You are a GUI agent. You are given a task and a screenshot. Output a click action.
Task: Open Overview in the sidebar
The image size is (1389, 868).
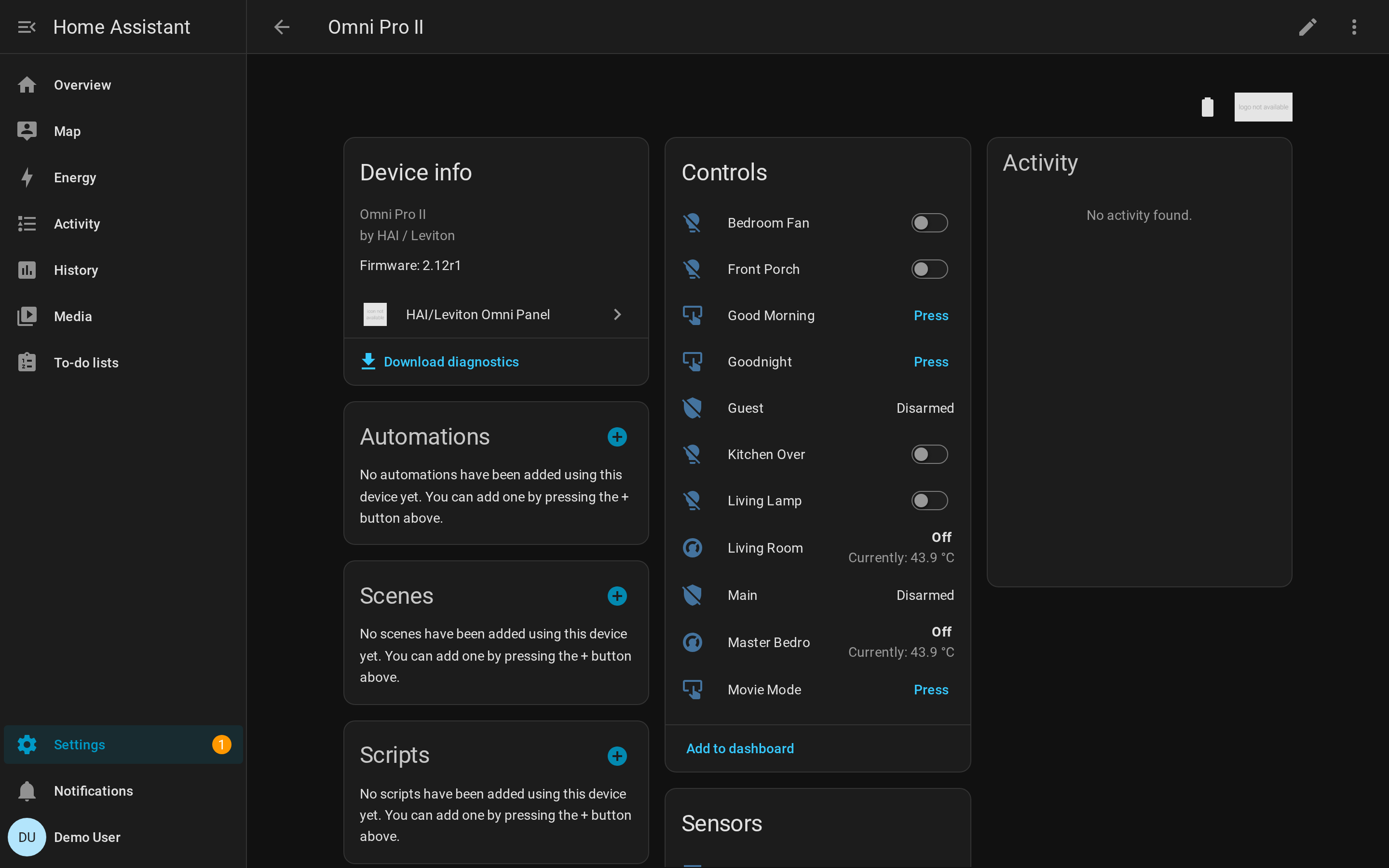point(123,85)
